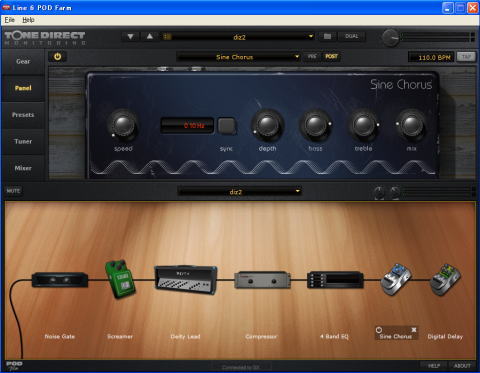Click the 4 Band EQ label

(334, 337)
